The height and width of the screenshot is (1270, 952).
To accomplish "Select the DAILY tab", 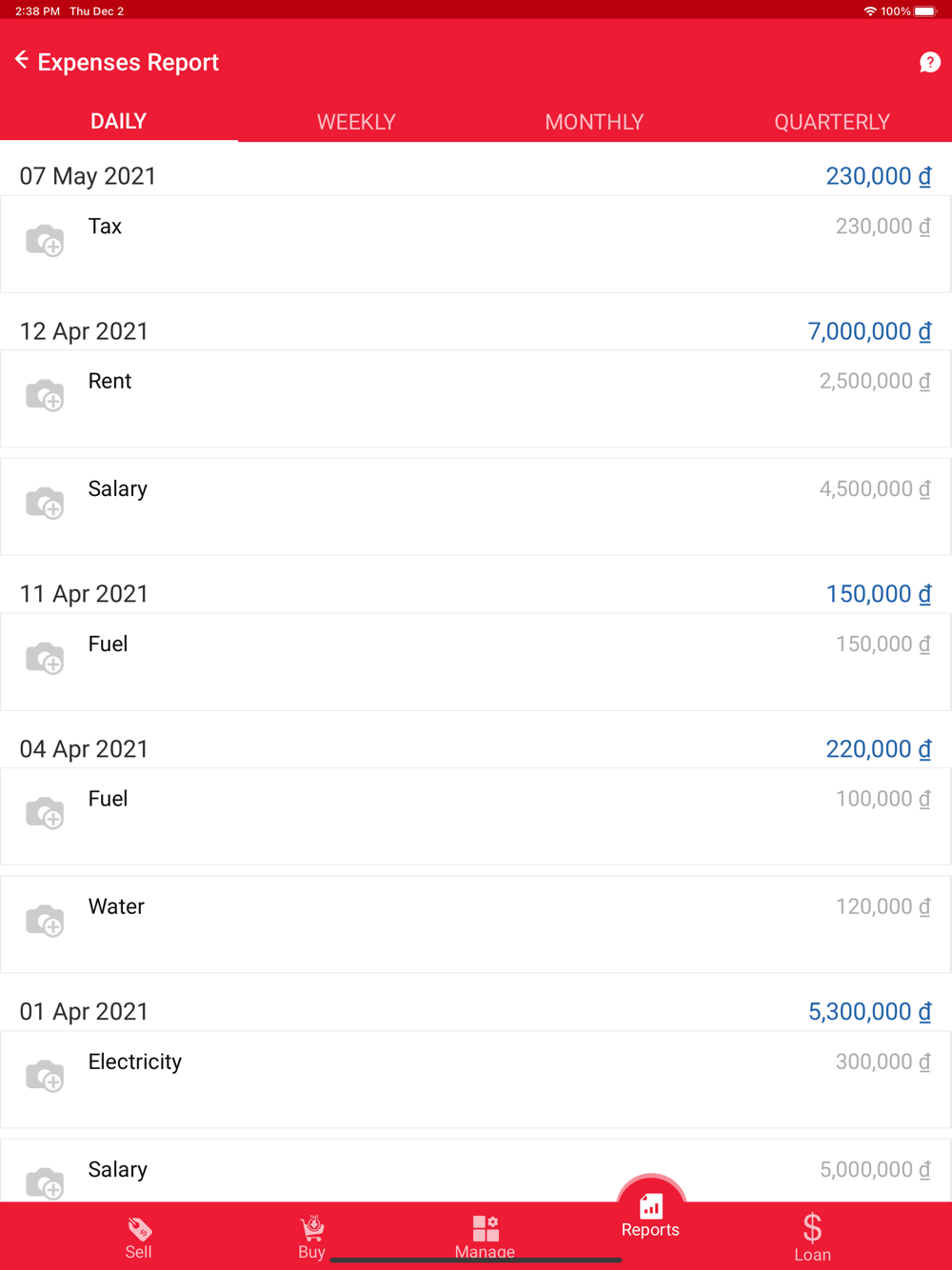I will (118, 122).
